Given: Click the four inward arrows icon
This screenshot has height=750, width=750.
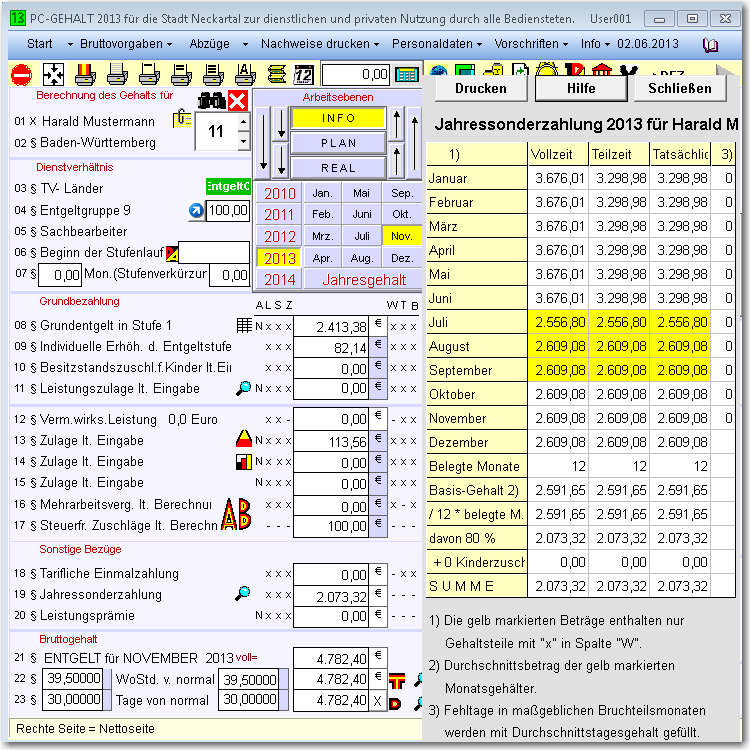Looking at the screenshot, I should 53,75.
